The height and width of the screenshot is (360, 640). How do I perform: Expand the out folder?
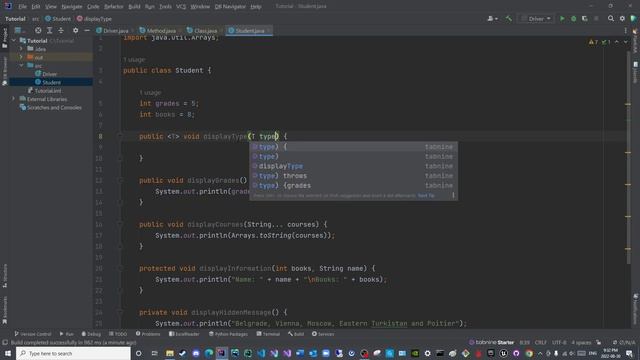(x=21, y=57)
